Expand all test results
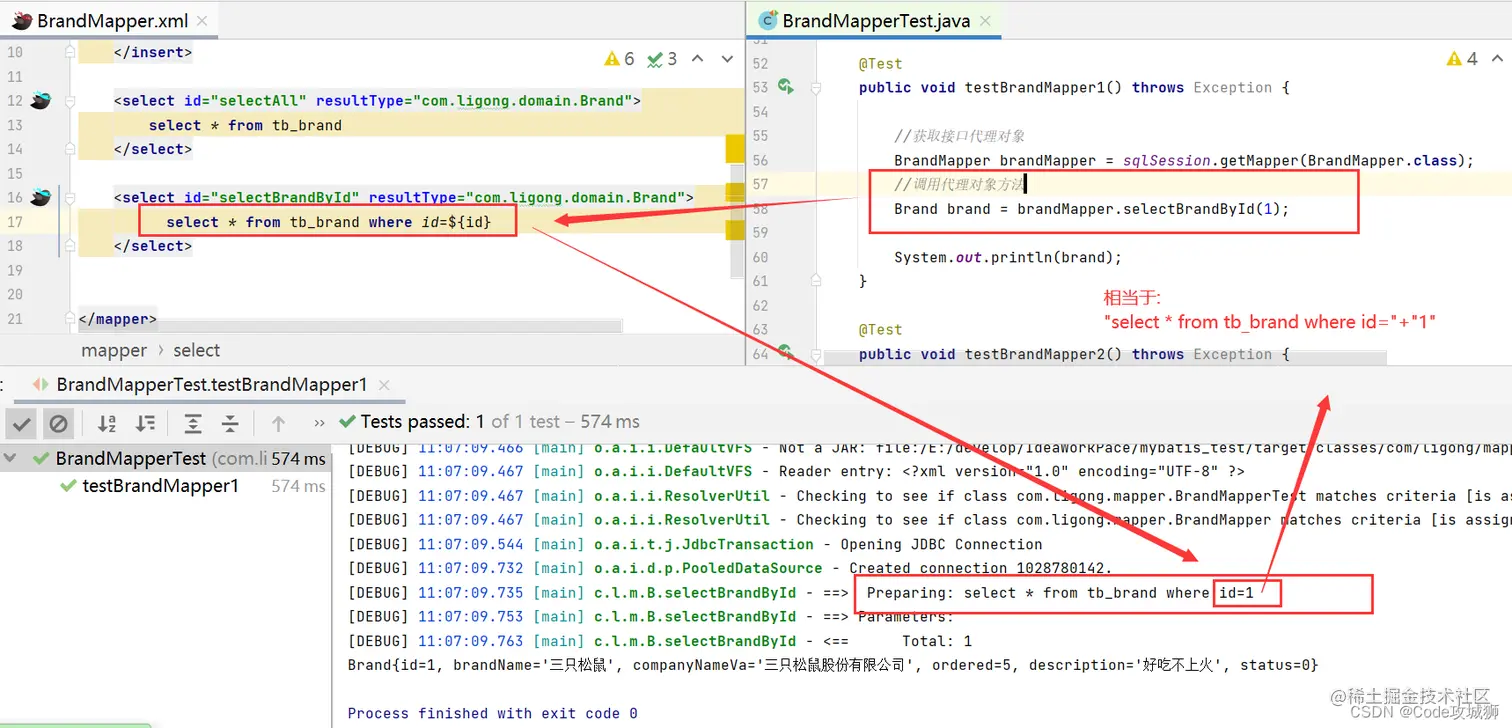This screenshot has height=728, width=1512. [x=193, y=423]
